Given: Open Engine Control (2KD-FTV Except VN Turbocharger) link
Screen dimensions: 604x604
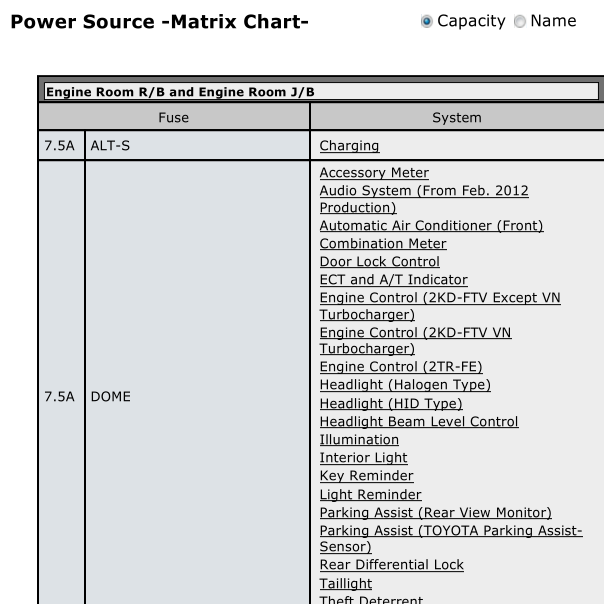Looking at the screenshot, I should pyautogui.click(x=440, y=306).
